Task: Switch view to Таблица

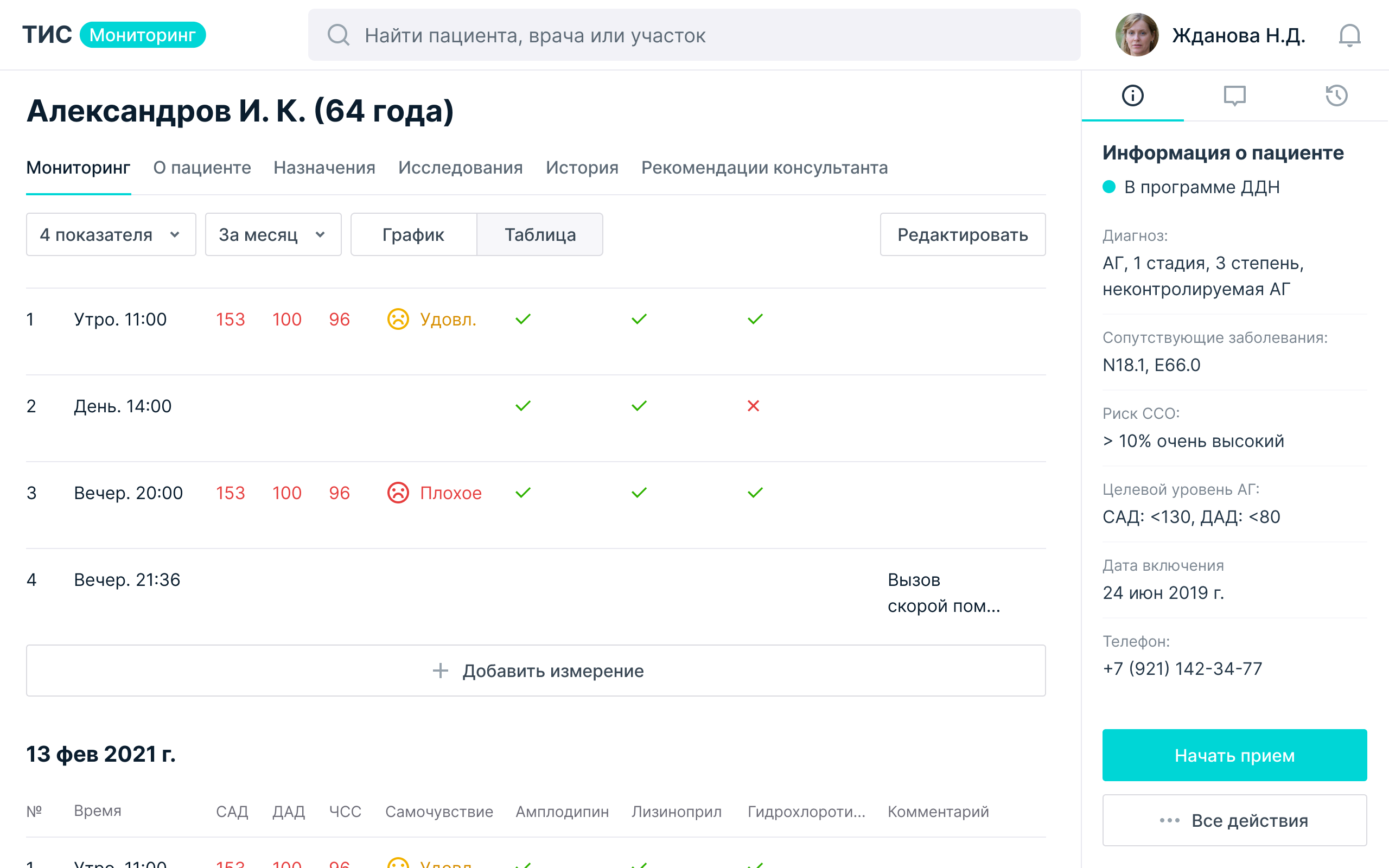Action: pyautogui.click(x=539, y=235)
